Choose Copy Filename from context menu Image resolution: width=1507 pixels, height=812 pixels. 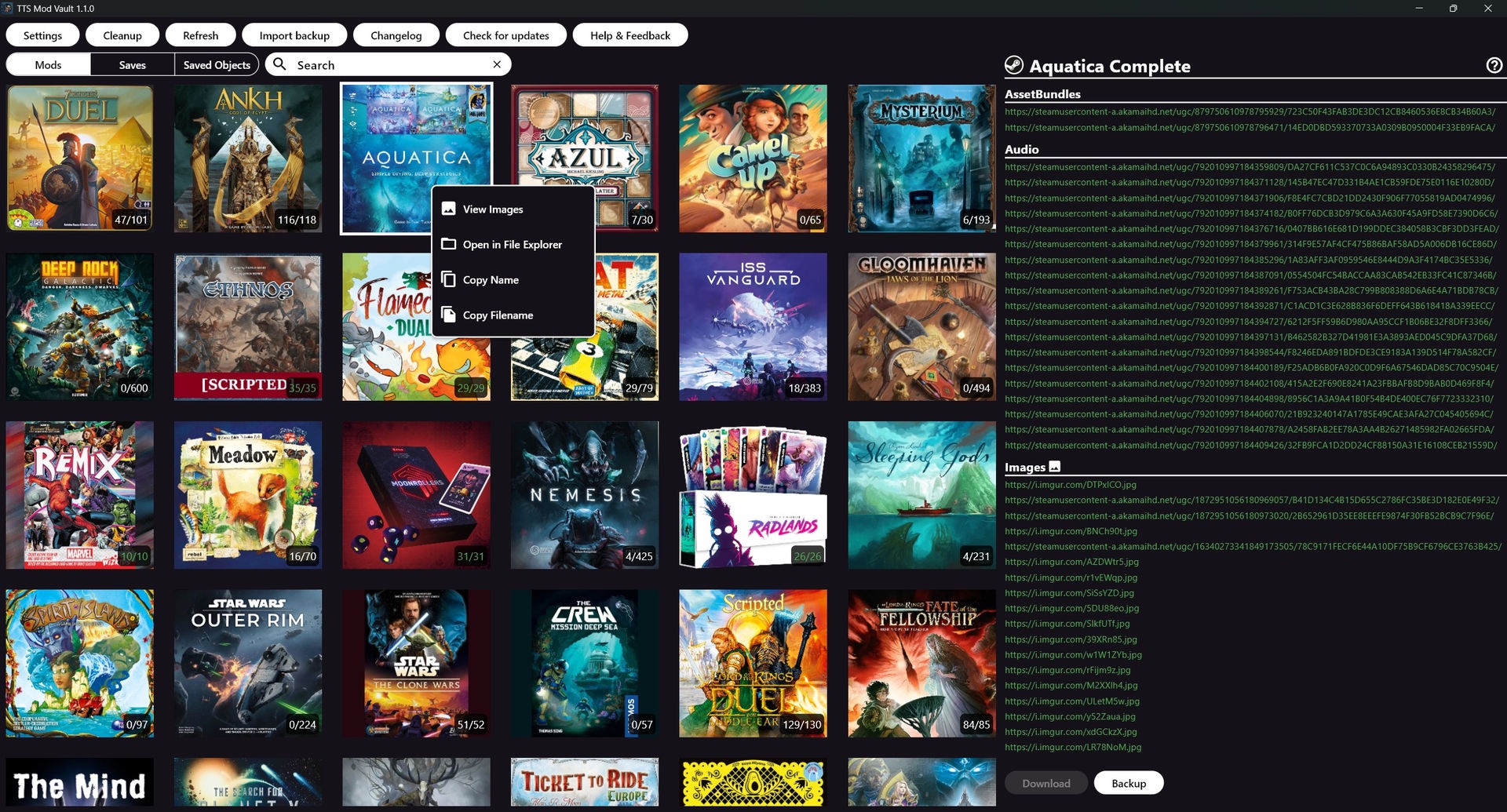click(x=513, y=315)
